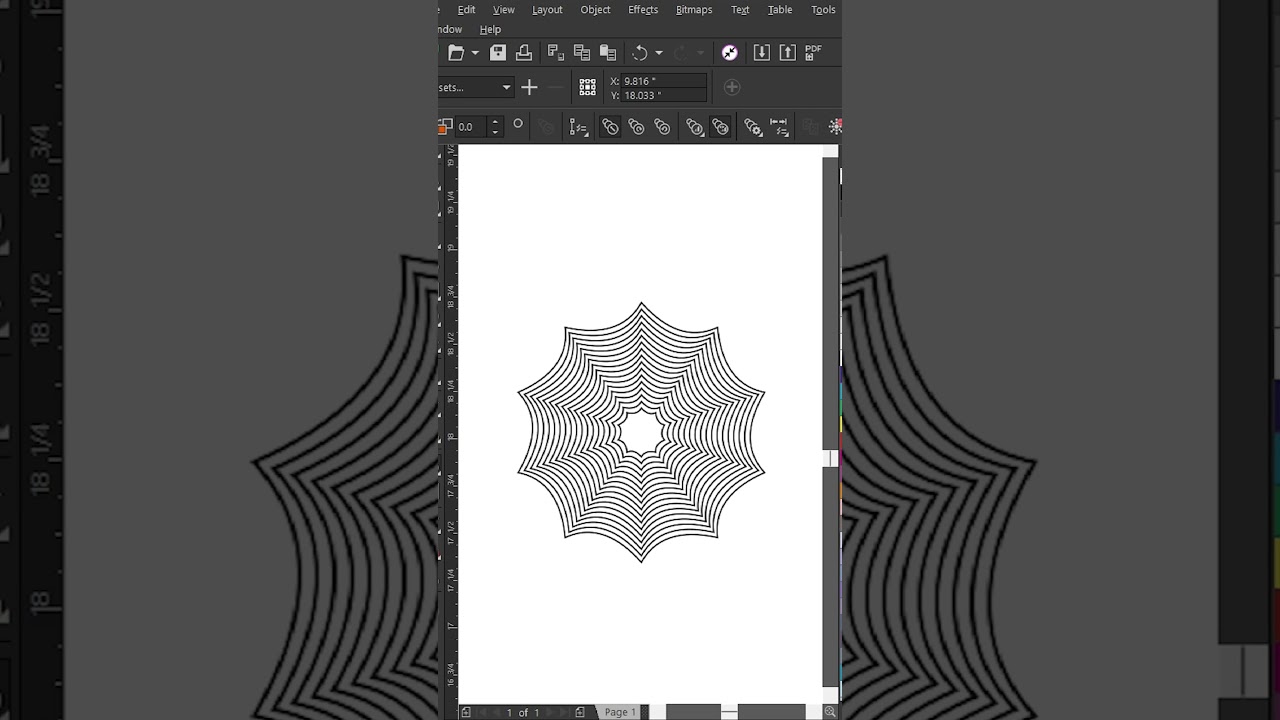Open the Layout menu
Screen dimensions: 1280x720
pos(547,10)
